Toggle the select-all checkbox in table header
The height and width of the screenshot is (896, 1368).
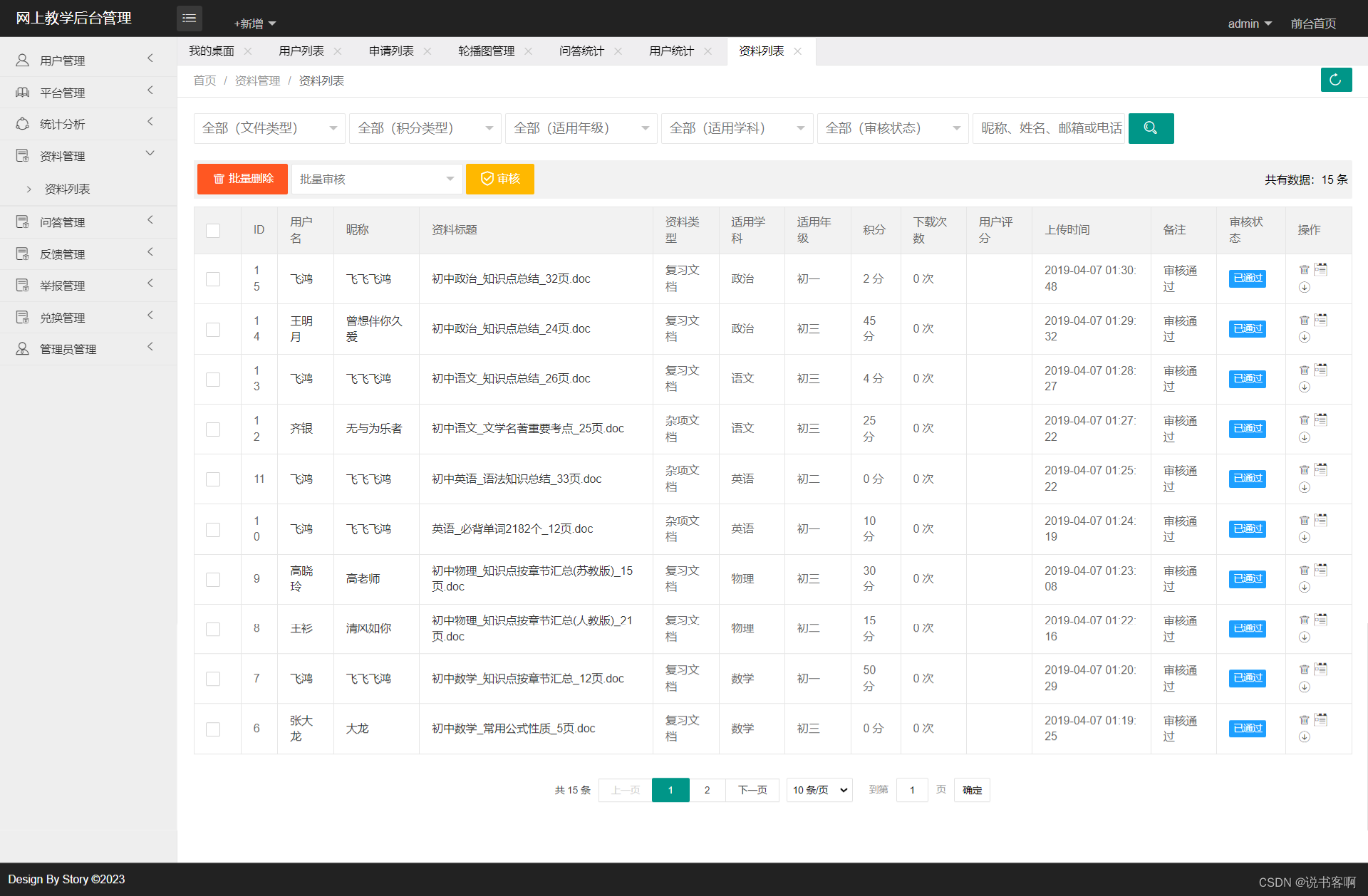click(213, 230)
